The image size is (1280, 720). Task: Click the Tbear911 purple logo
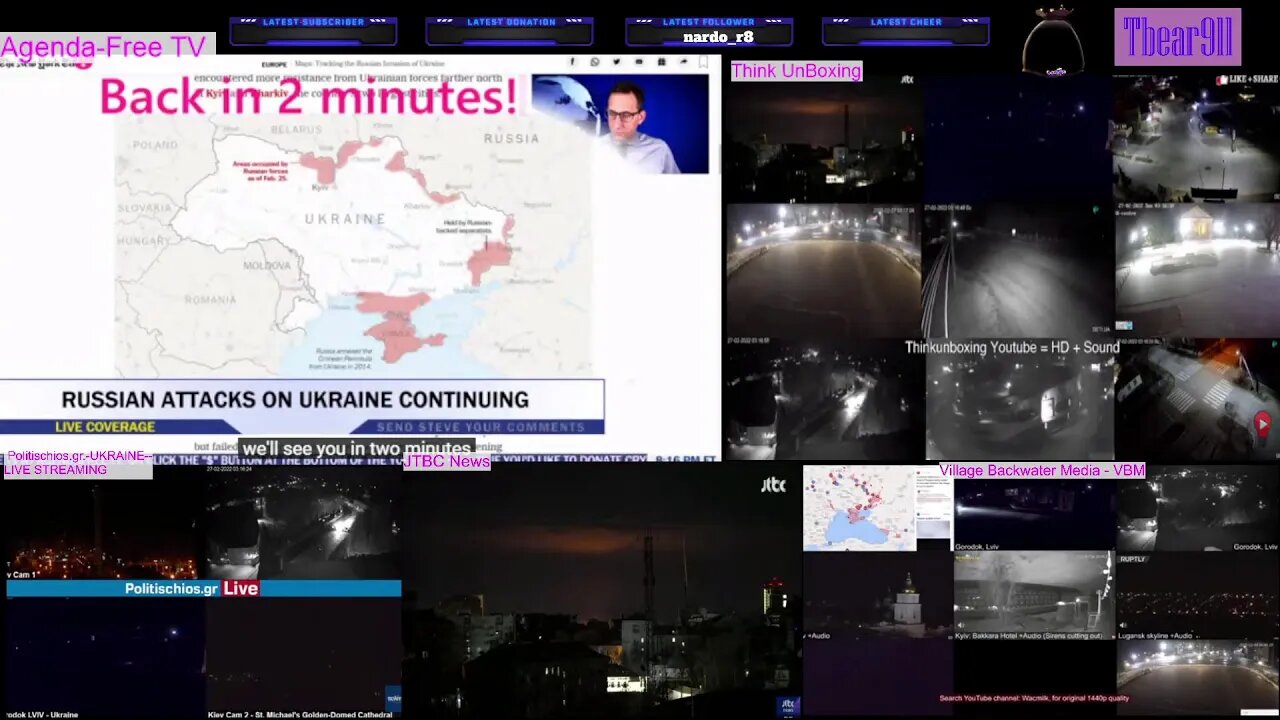click(1178, 37)
